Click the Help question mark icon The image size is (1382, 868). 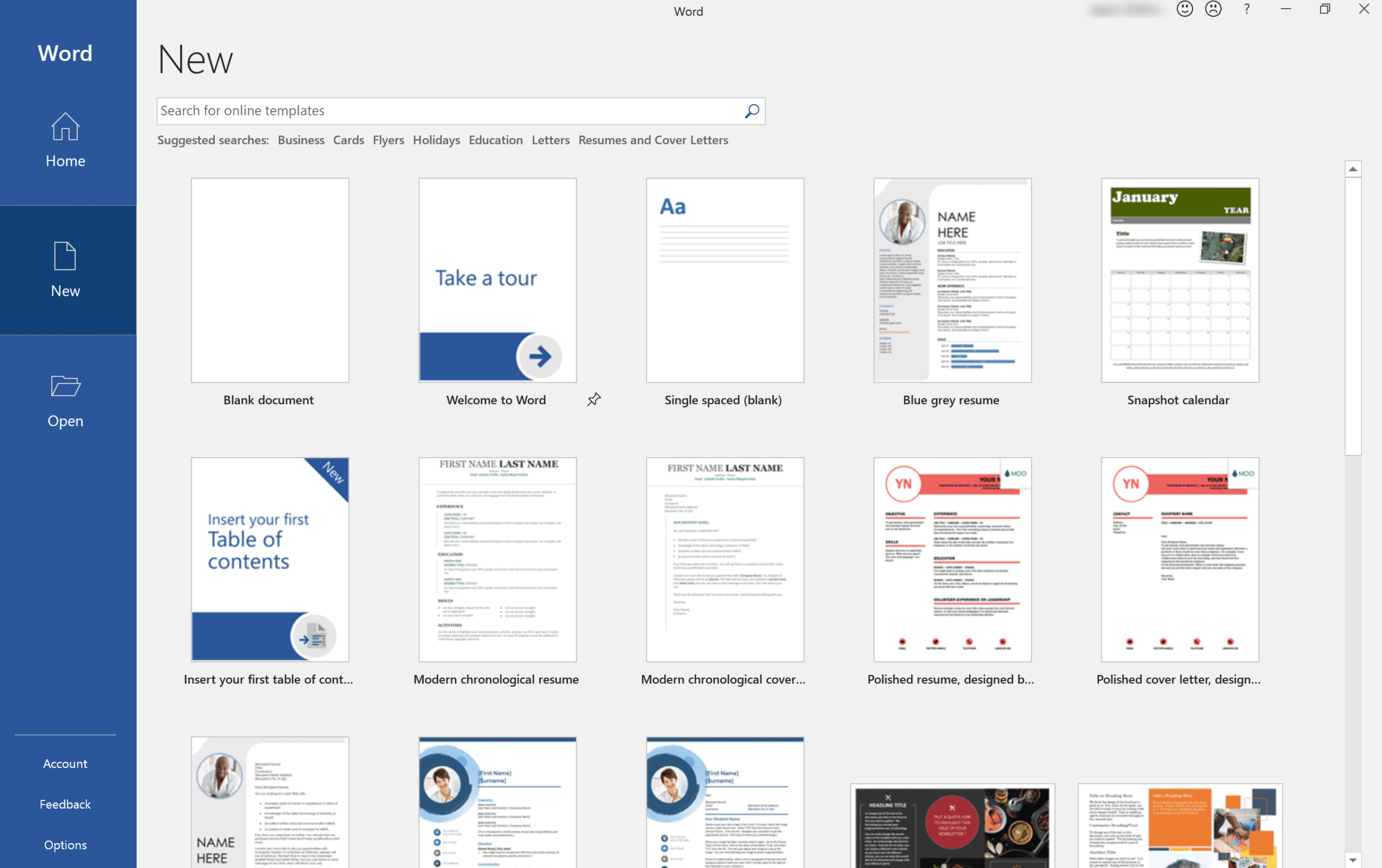(x=1247, y=10)
